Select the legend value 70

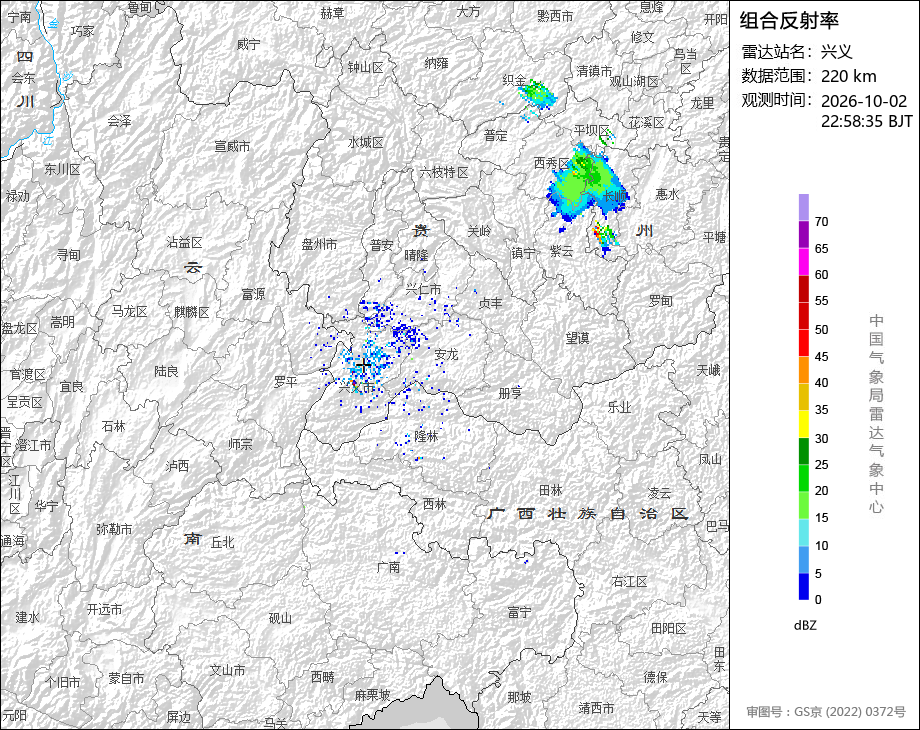click(821, 222)
